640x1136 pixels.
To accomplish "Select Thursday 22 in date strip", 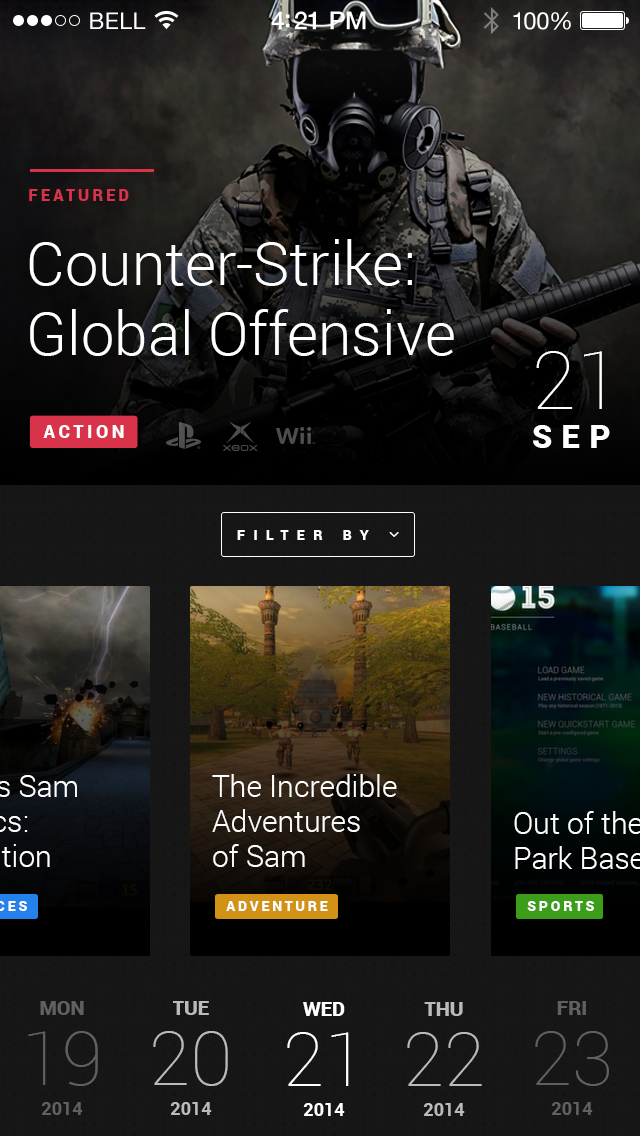I will 444,1058.
